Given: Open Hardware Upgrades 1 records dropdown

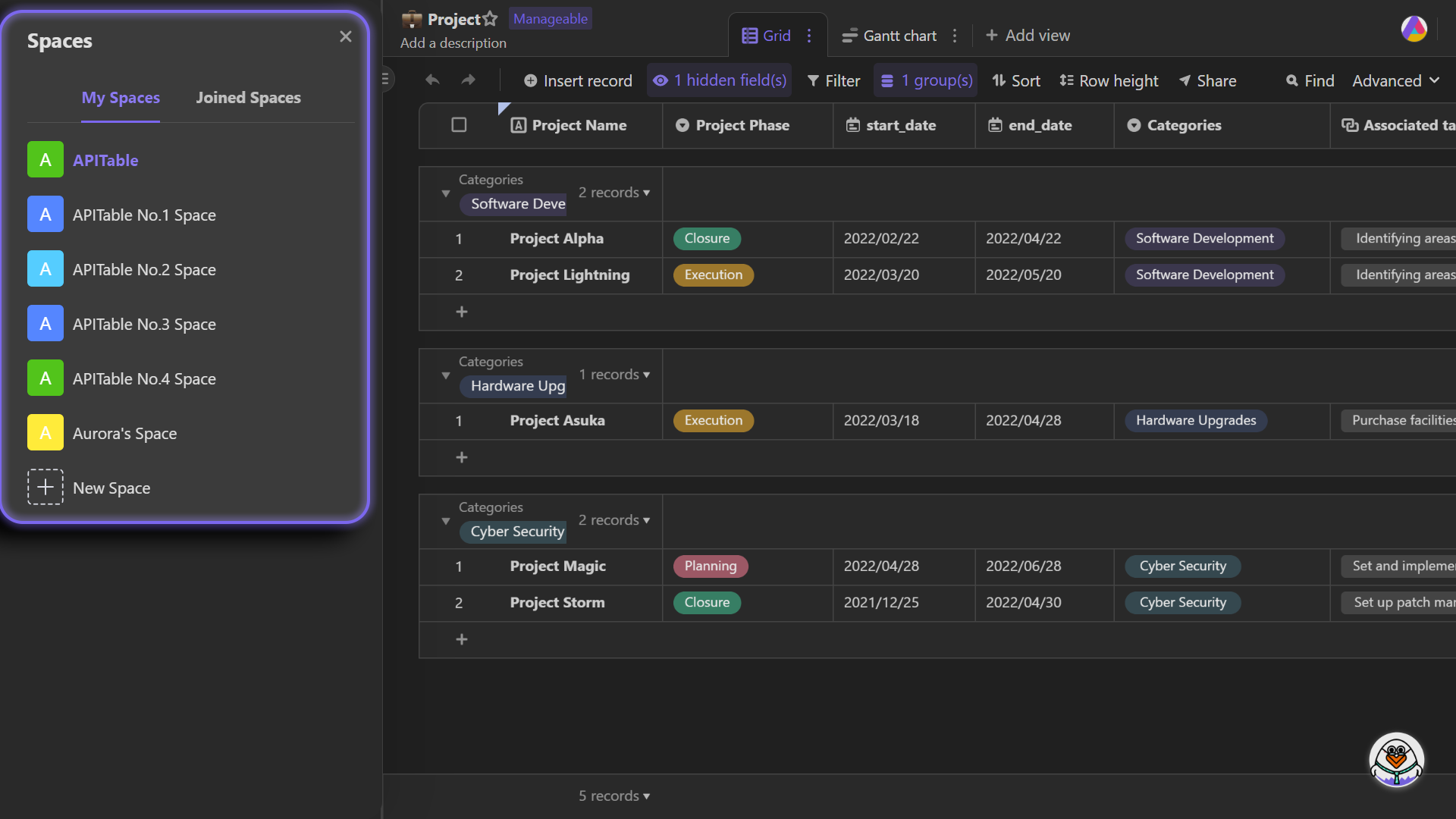Looking at the screenshot, I should coord(614,375).
